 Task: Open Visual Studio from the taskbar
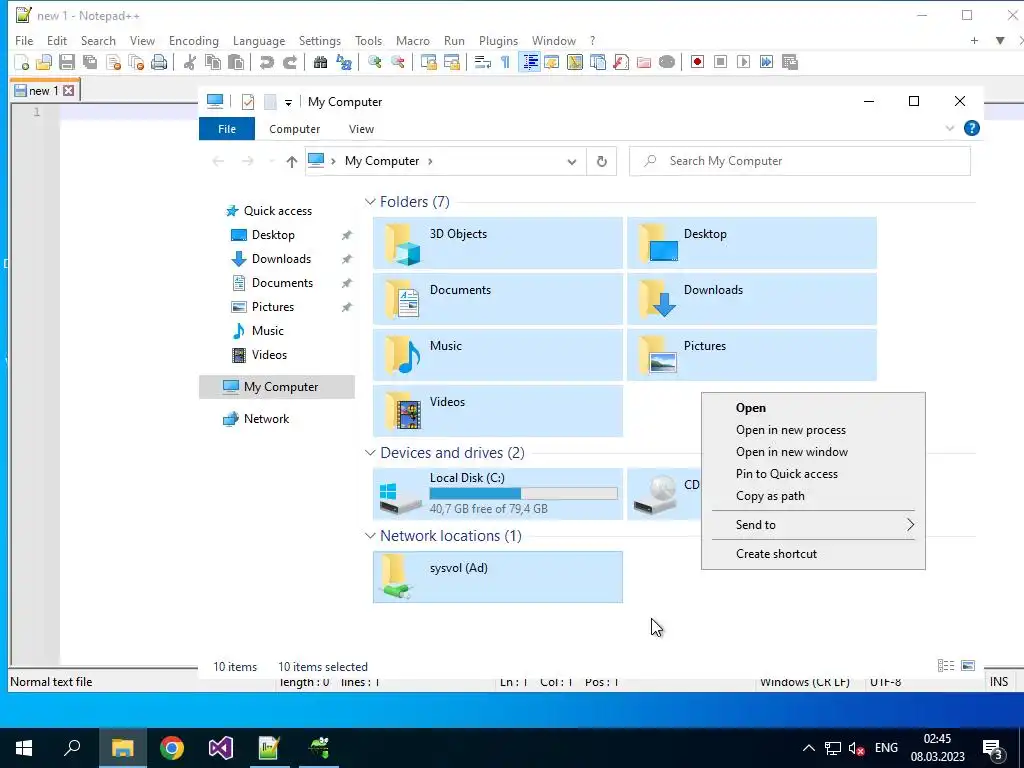pos(221,748)
